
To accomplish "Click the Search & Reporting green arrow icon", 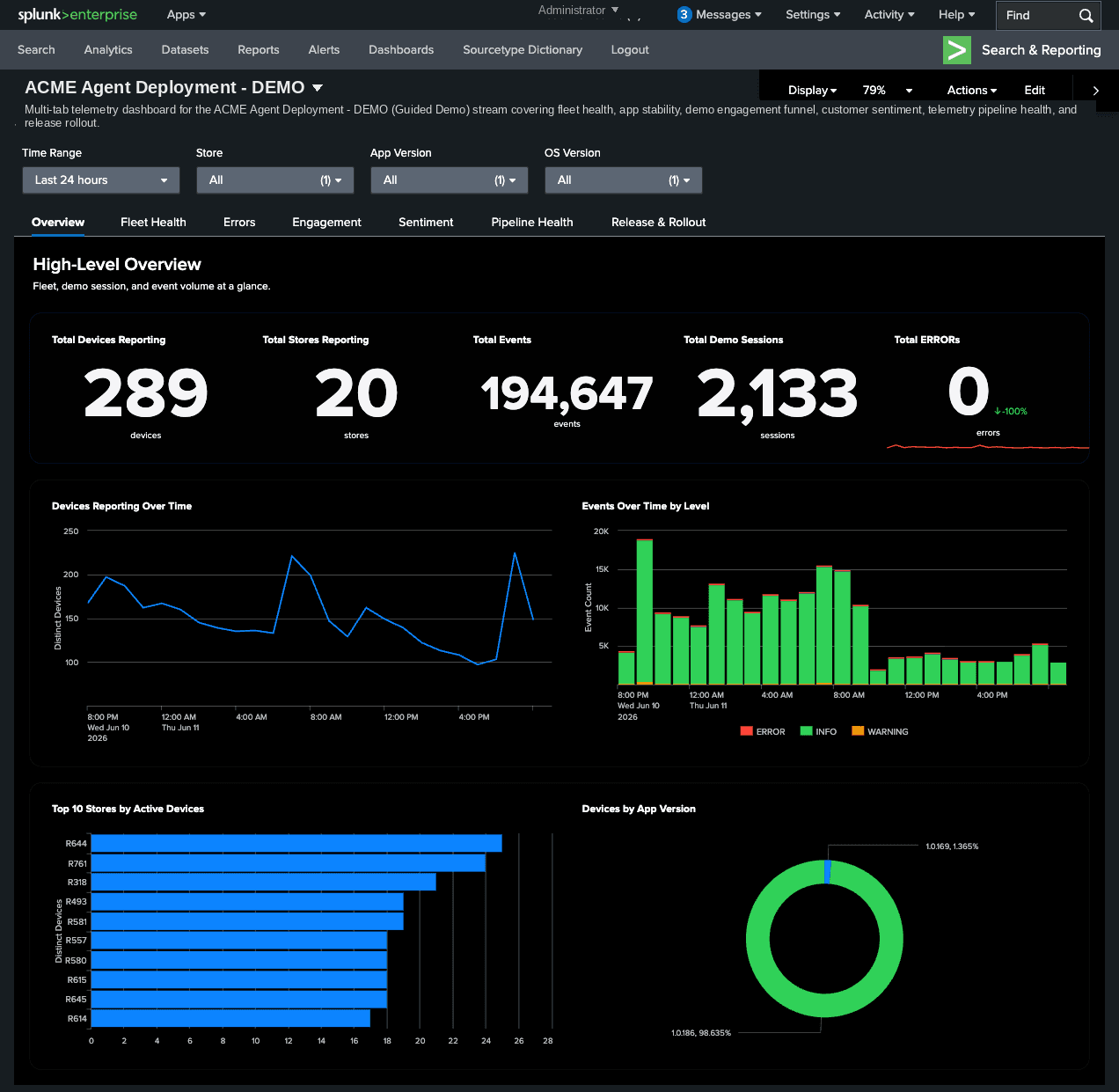I will pyautogui.click(x=956, y=50).
